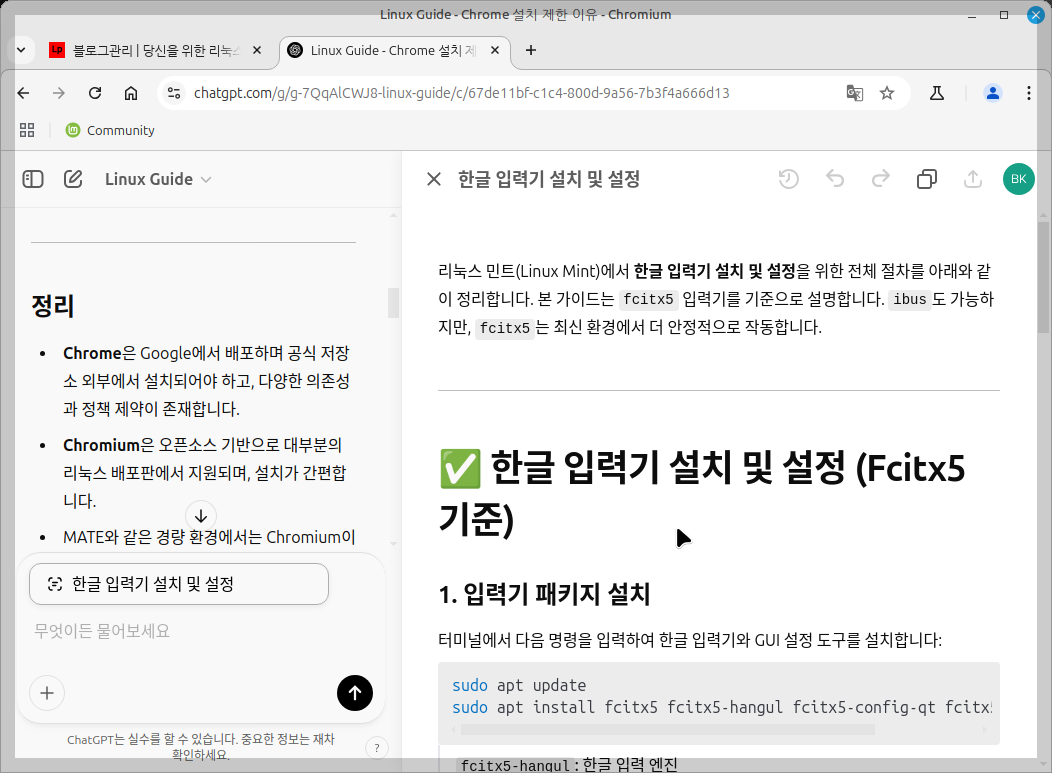The height and width of the screenshot is (773, 1052).
Task: Reload the current page
Action: point(95,93)
